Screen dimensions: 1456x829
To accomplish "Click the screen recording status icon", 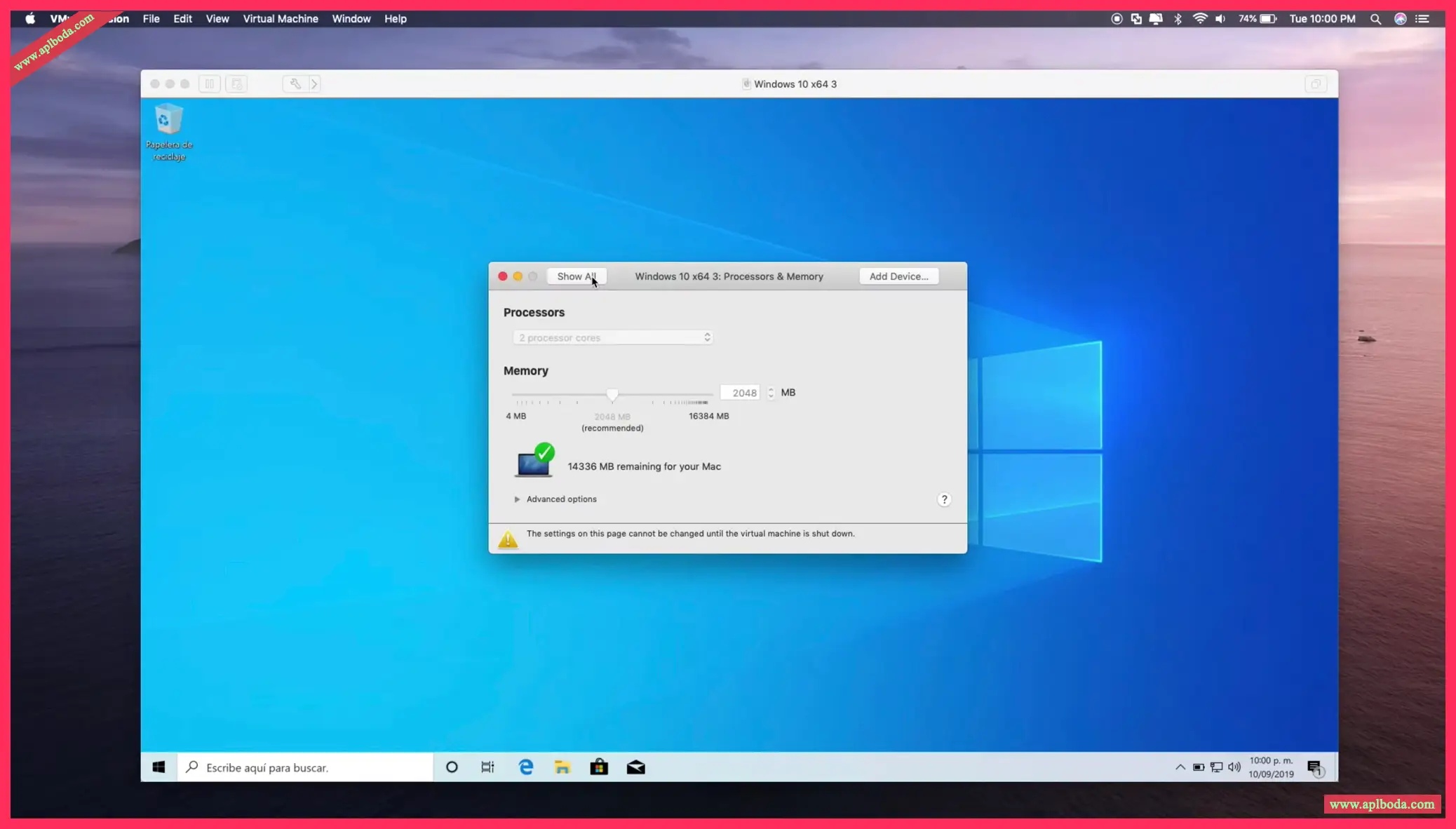I will tap(1117, 19).
